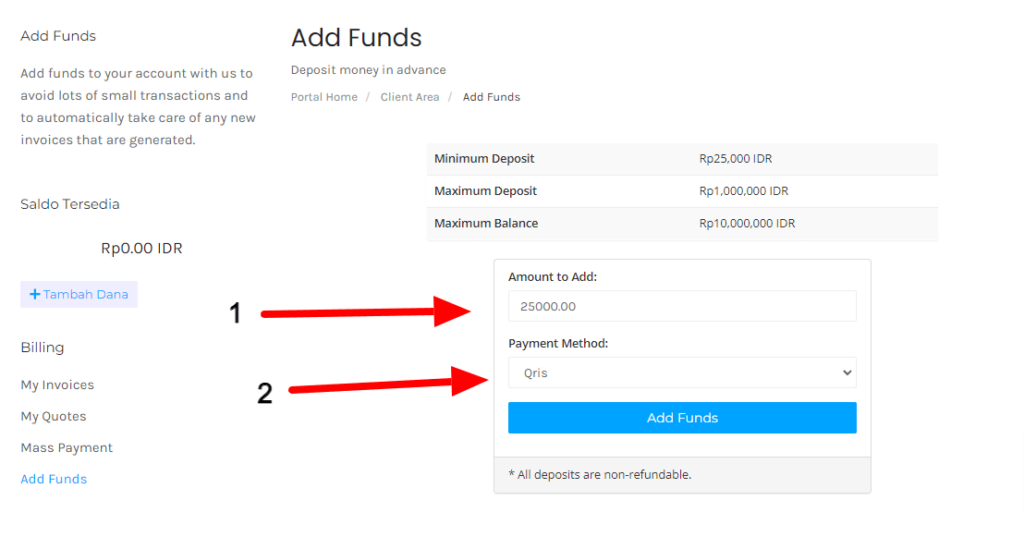Click the Rp0.00 IDR balance amount

coord(141,248)
